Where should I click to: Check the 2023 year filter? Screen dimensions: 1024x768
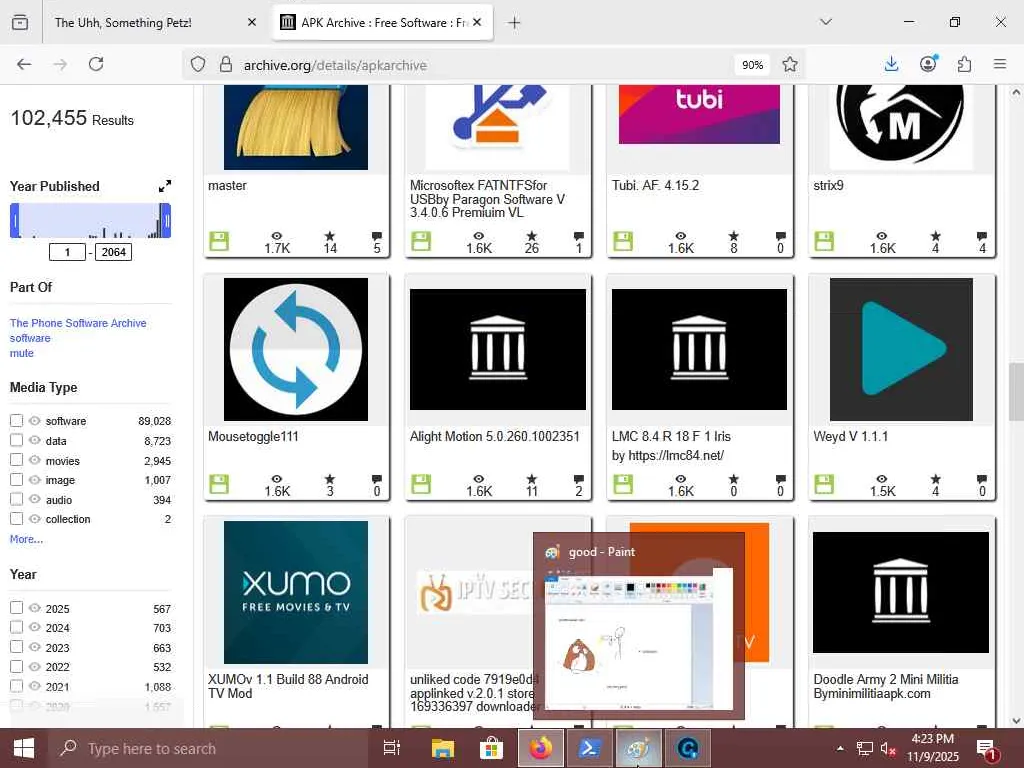(x=16, y=647)
